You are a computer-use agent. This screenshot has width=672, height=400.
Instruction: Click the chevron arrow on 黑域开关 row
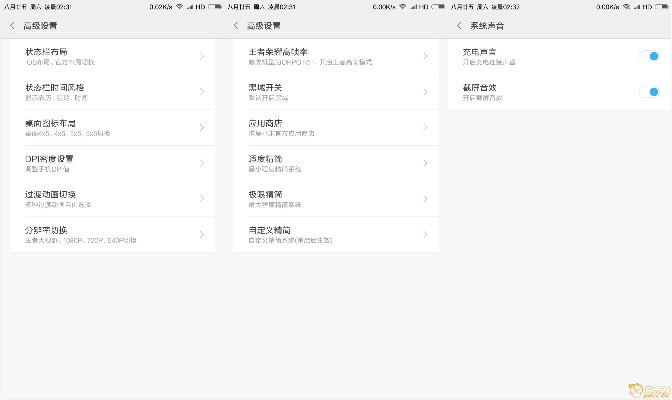[425, 92]
